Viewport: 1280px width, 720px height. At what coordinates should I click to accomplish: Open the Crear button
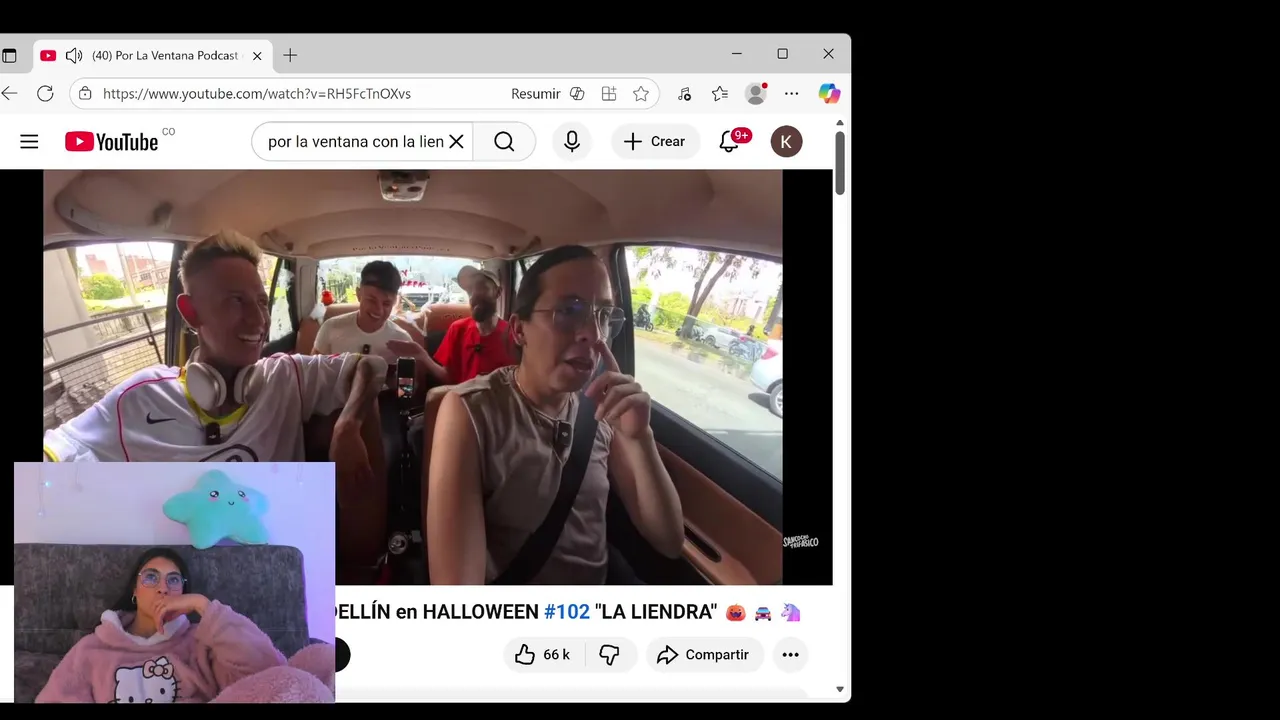click(x=655, y=142)
